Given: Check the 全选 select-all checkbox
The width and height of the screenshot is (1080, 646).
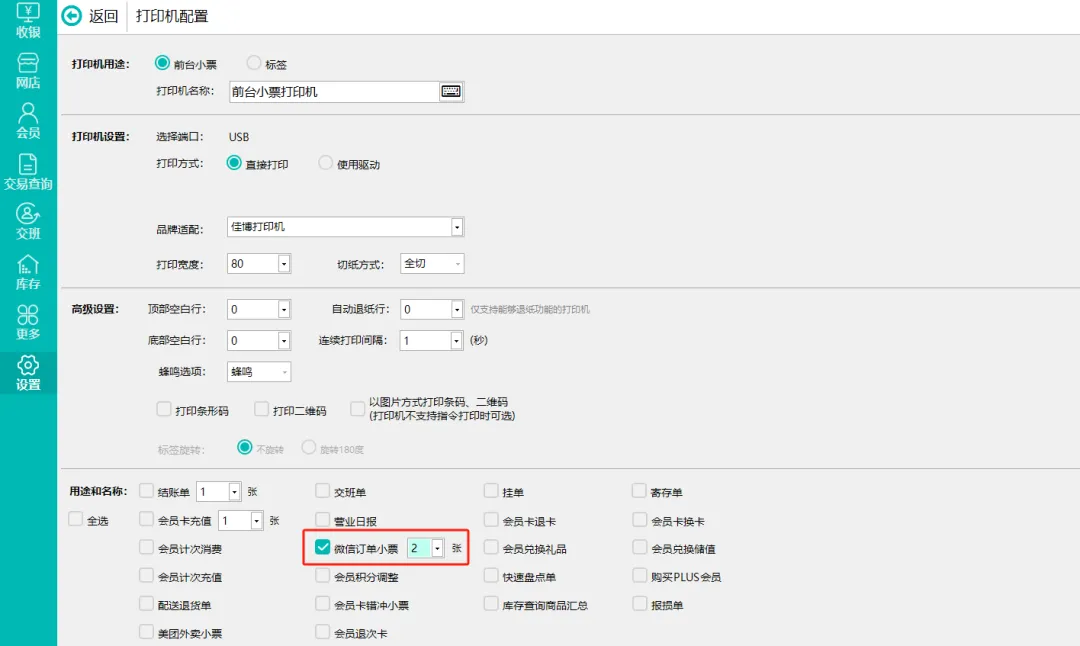Looking at the screenshot, I should tap(75, 520).
